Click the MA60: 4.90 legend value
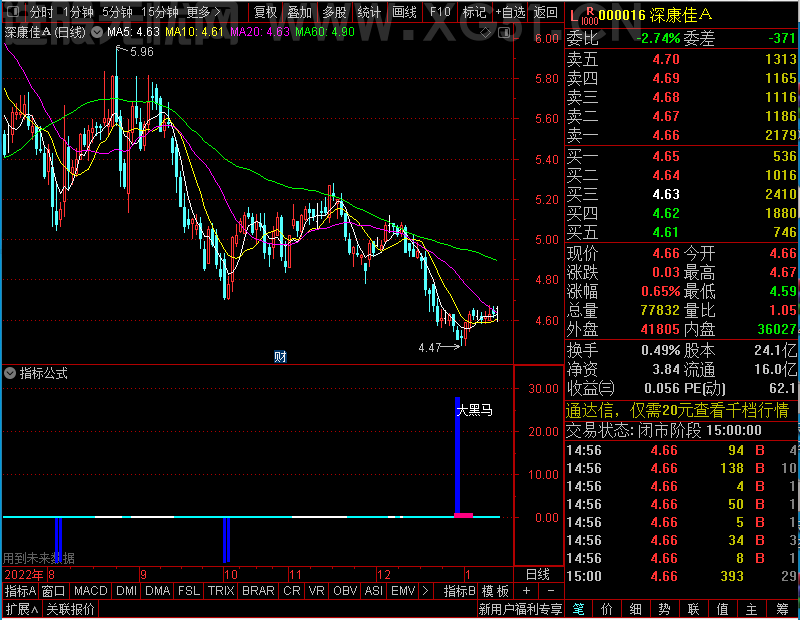This screenshot has width=800, height=620. pos(325,32)
